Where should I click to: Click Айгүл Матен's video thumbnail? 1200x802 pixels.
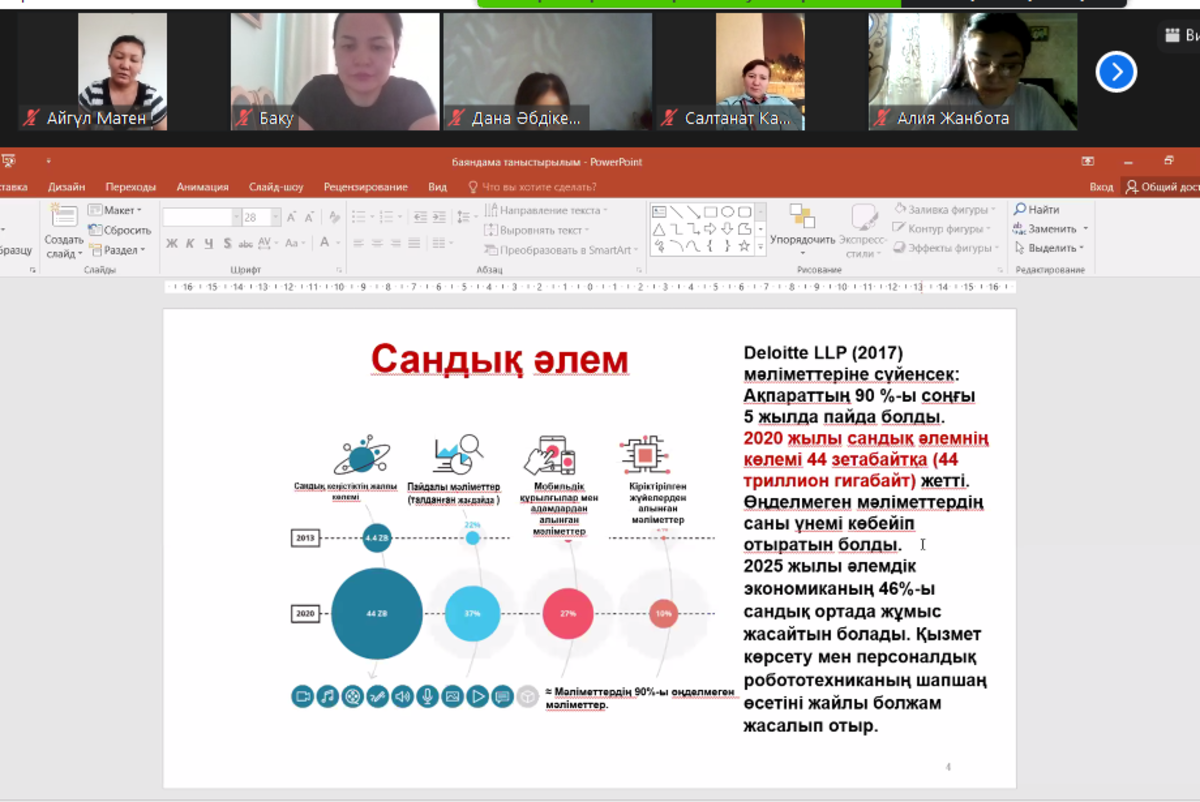pos(122,71)
